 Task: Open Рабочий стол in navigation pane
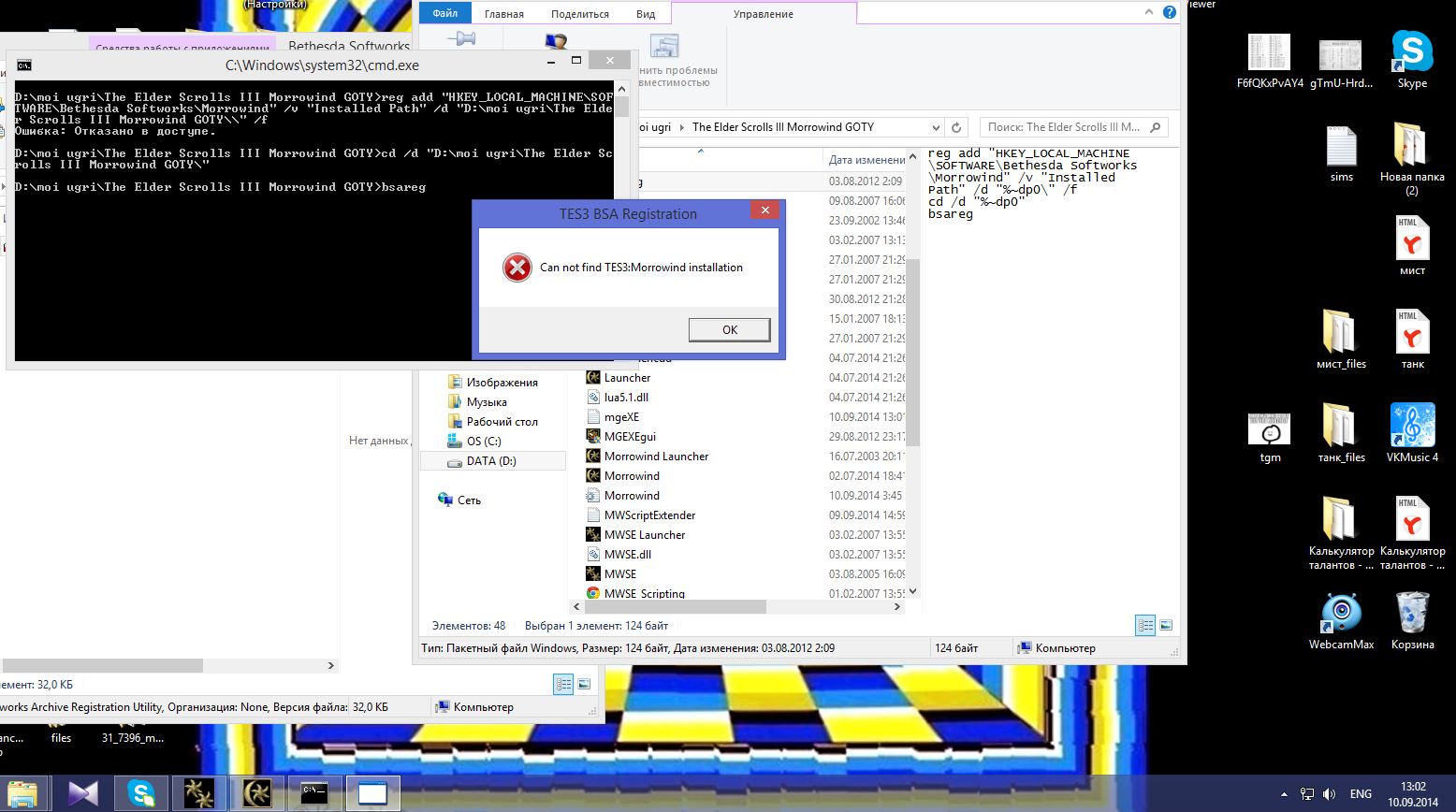click(x=502, y=422)
